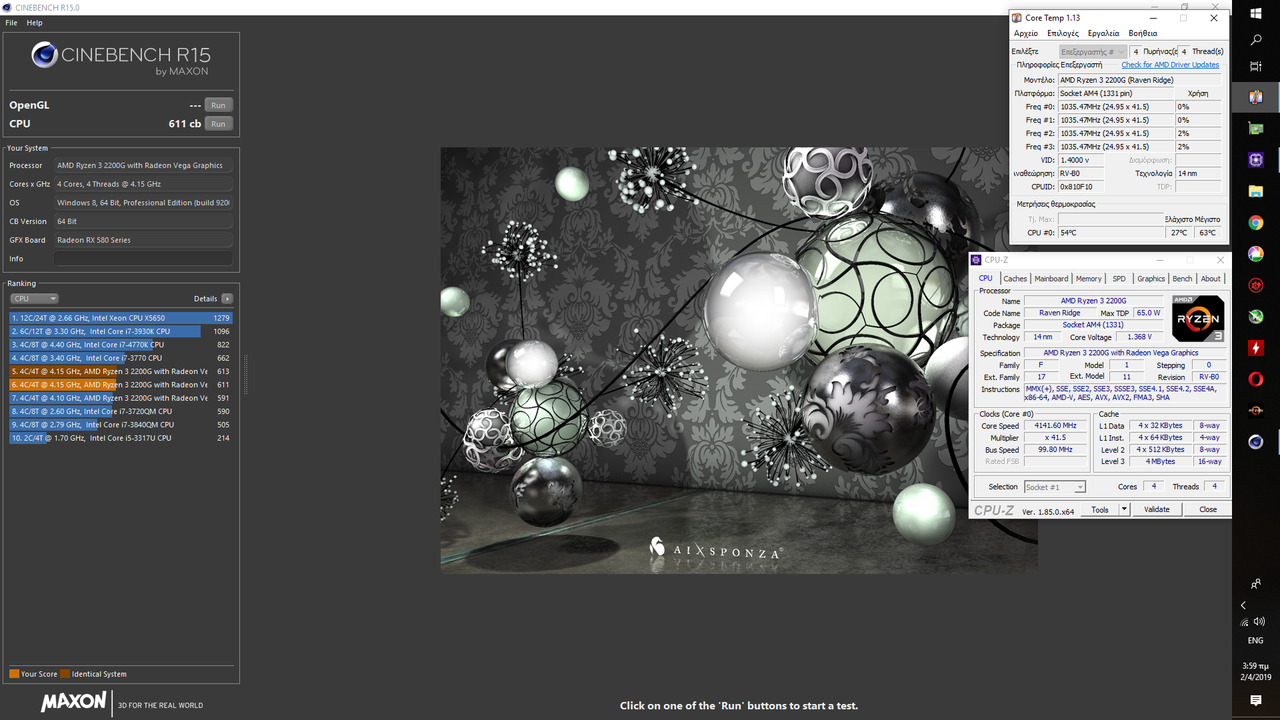Open the Action Center notification icon
1280x720 pixels.
tap(1256, 700)
